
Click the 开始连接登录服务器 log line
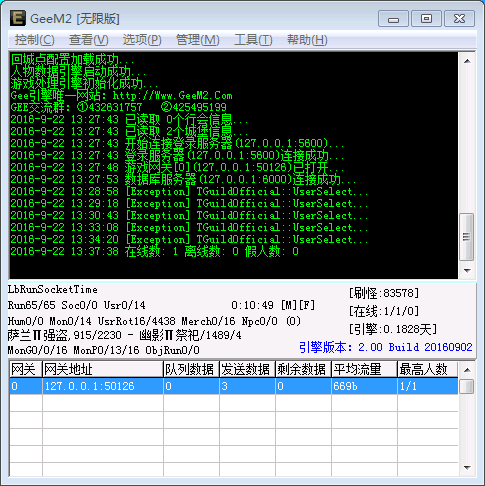pyautogui.click(x=177, y=143)
